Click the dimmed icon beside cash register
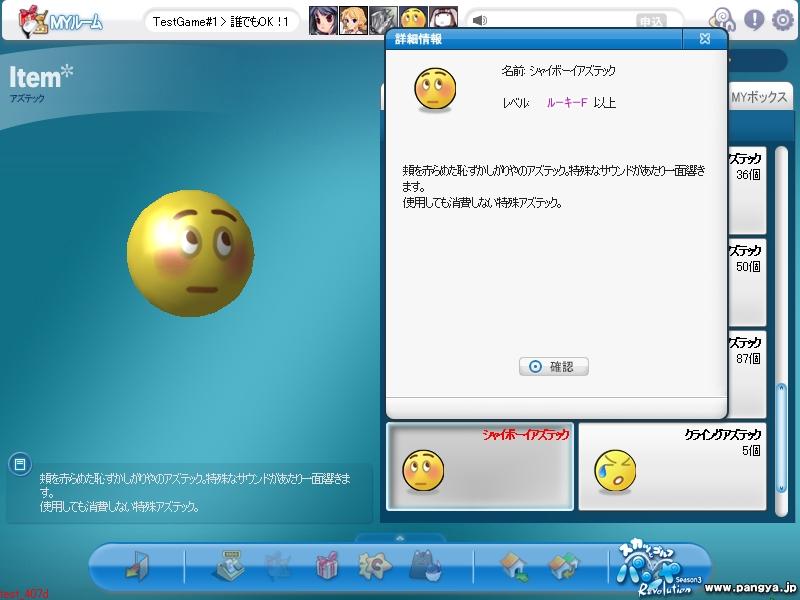Screen dimensions: 800x600 coord(278,567)
